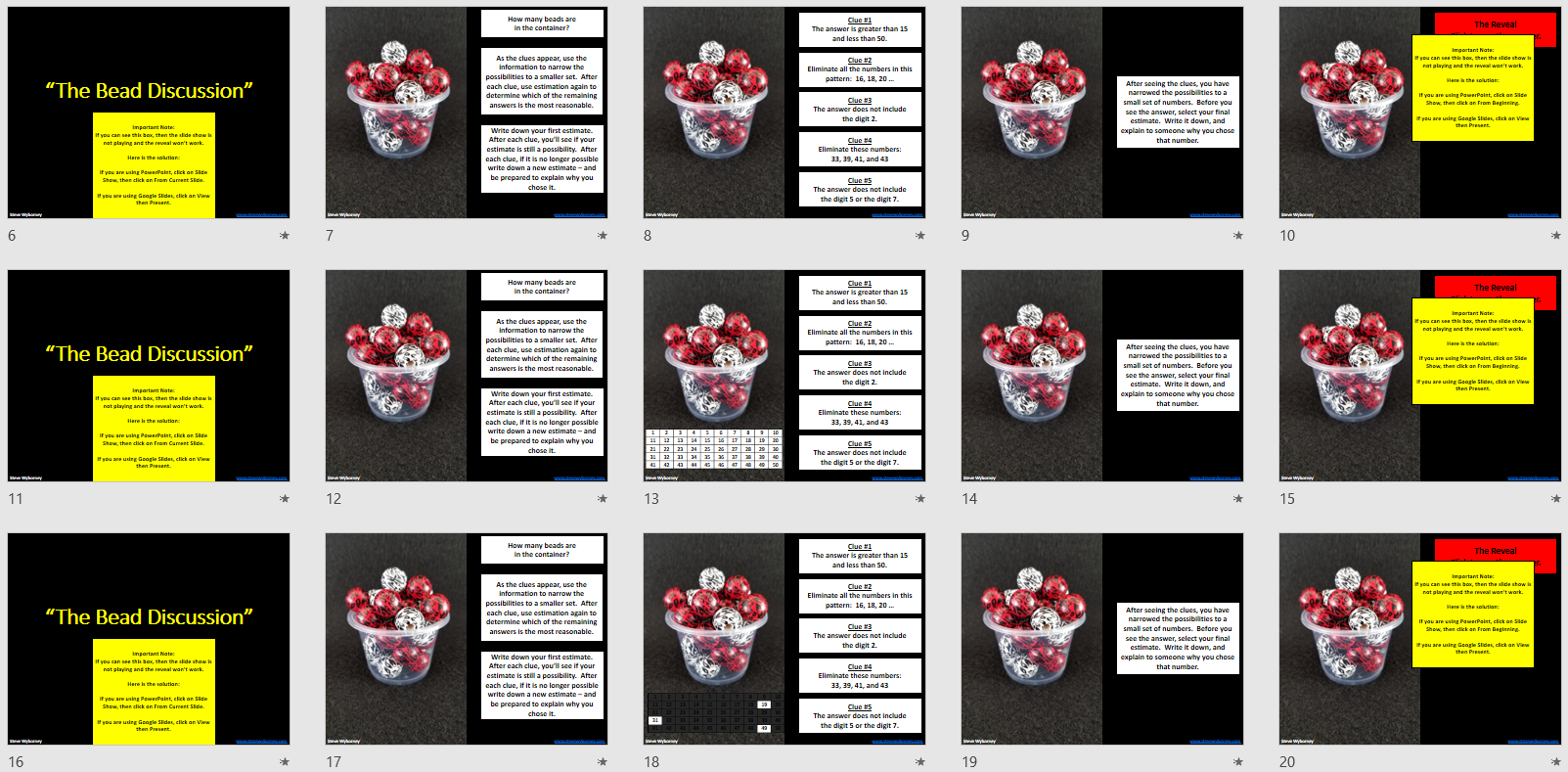Select slide 6 titled "The Bead Discussion"

[149, 113]
